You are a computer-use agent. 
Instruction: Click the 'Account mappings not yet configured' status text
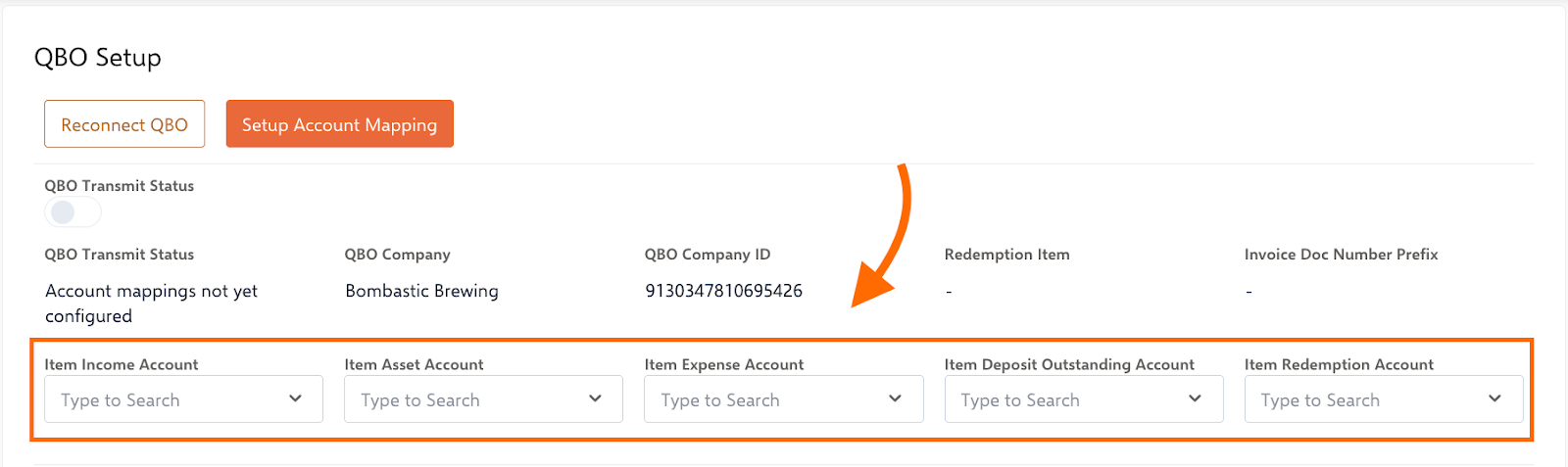[x=151, y=303]
